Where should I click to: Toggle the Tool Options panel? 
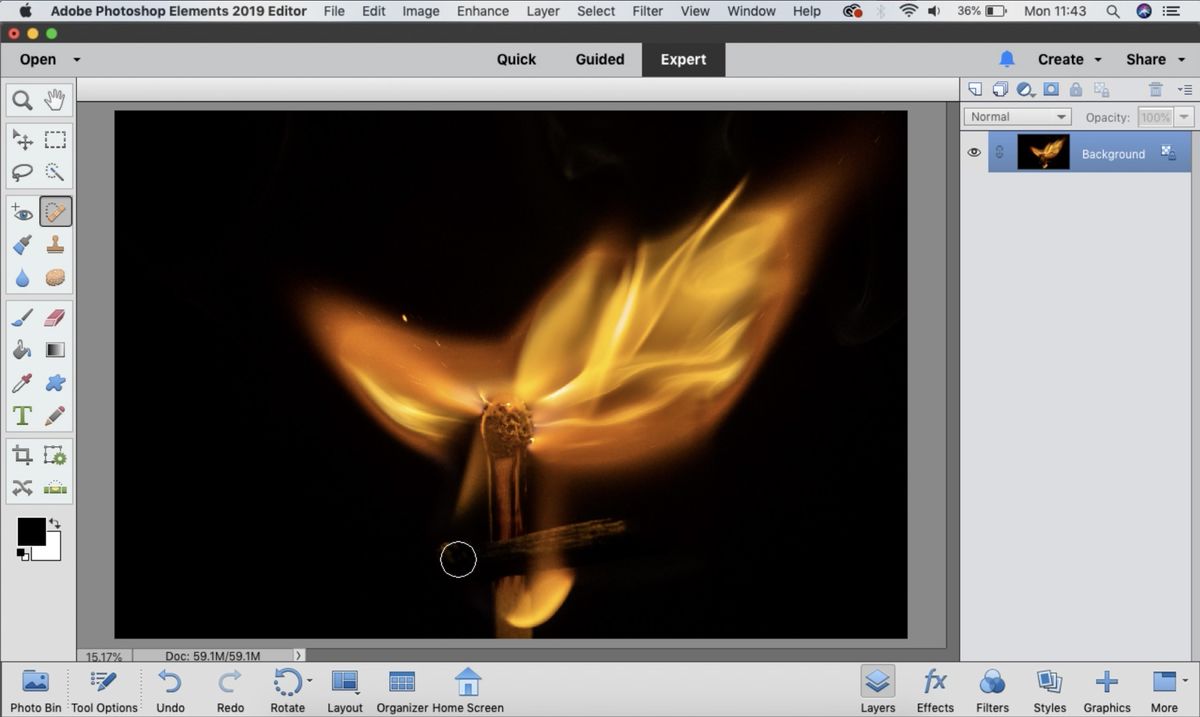(x=103, y=690)
